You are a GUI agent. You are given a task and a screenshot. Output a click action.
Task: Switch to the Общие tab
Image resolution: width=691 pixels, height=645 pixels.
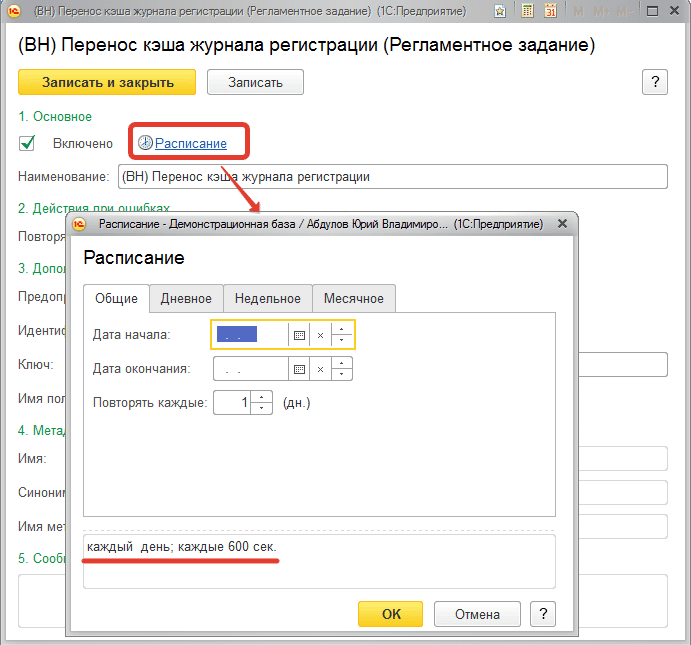pos(116,299)
